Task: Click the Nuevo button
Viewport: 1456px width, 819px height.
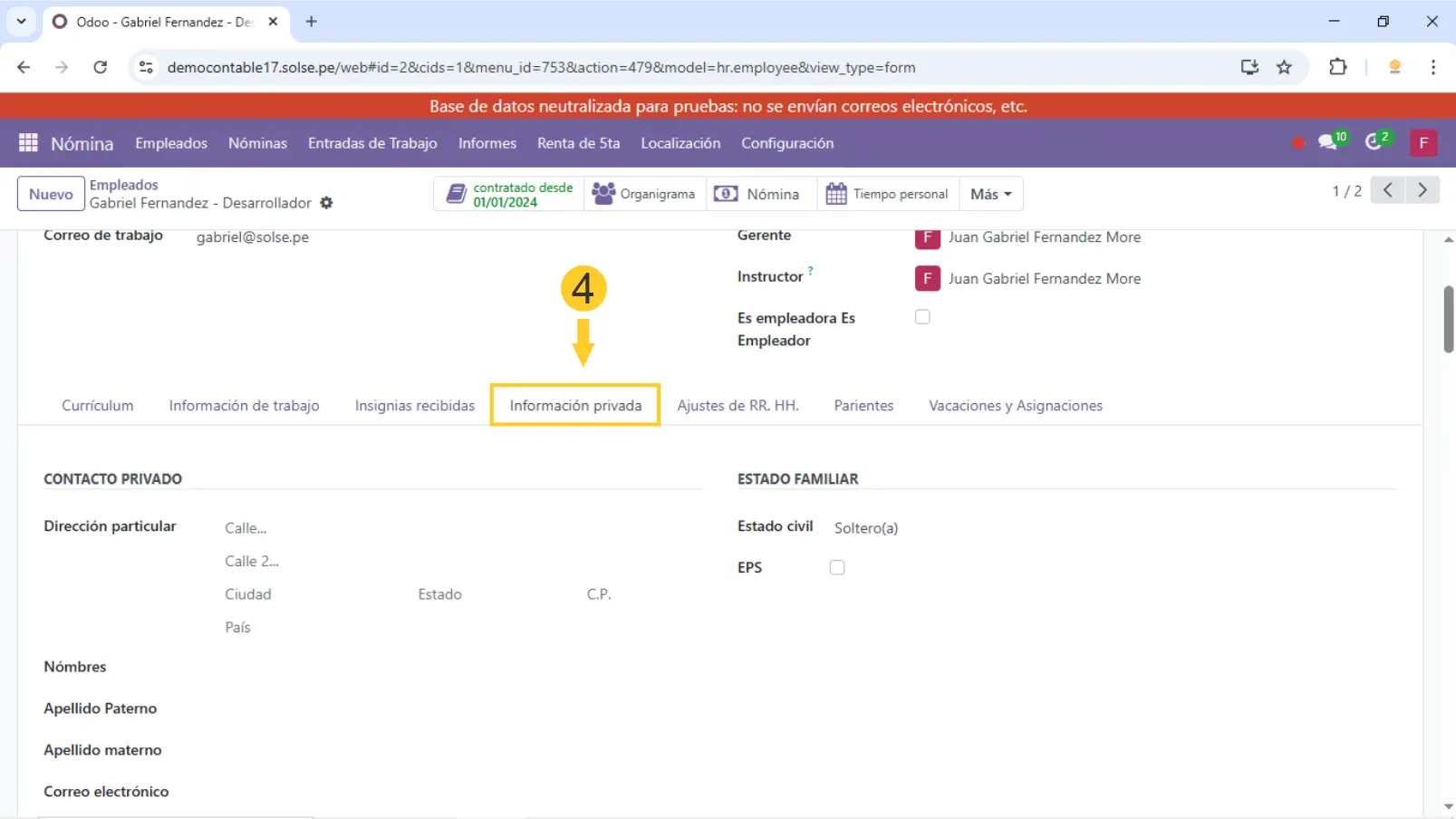Action: (x=51, y=194)
